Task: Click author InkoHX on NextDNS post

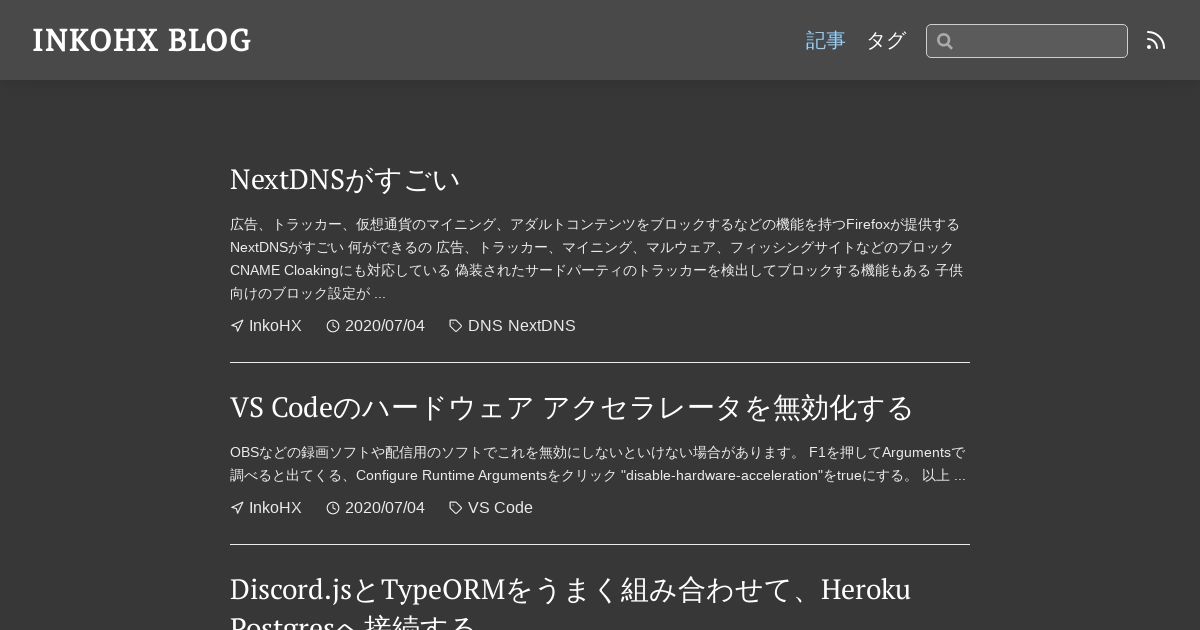Action: [275, 325]
